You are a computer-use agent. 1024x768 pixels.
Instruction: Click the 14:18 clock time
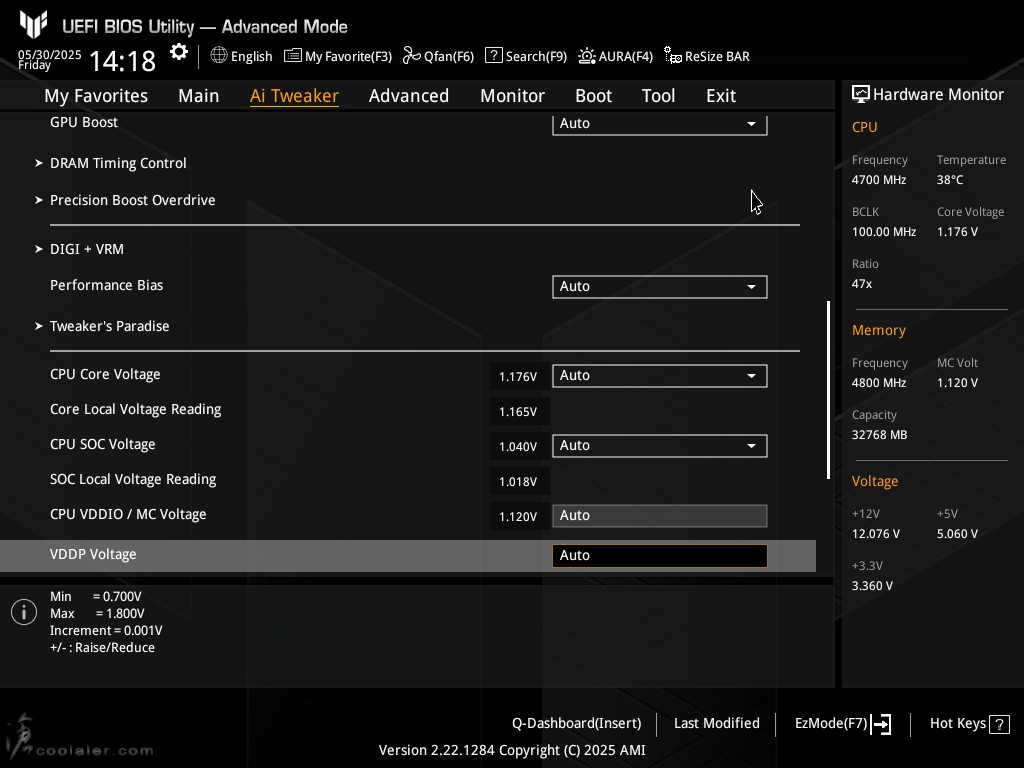click(x=122, y=61)
